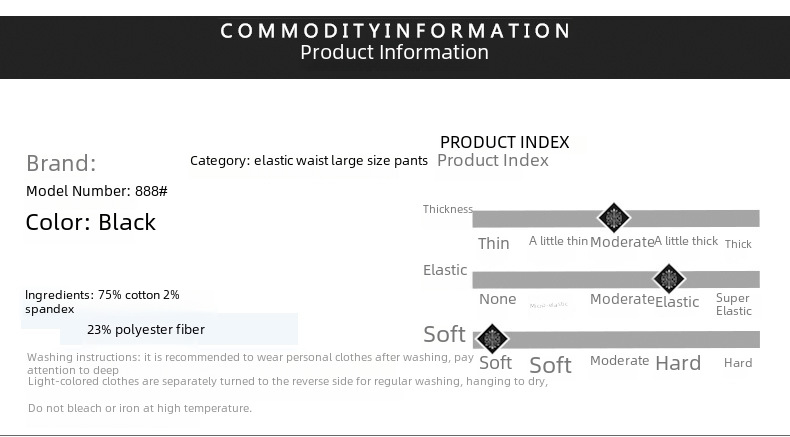Click the gray Thickness slider bar
Viewport: 790px width, 437px height.
pyautogui.click(x=616, y=219)
